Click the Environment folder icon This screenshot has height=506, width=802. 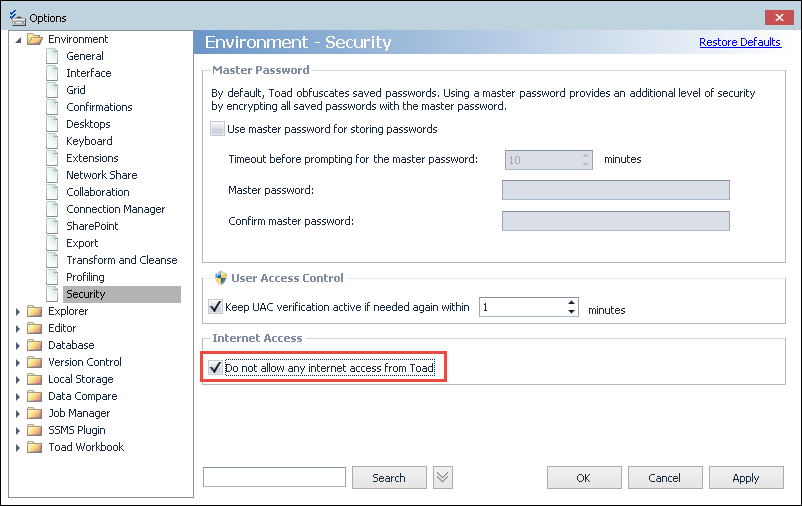coord(35,40)
